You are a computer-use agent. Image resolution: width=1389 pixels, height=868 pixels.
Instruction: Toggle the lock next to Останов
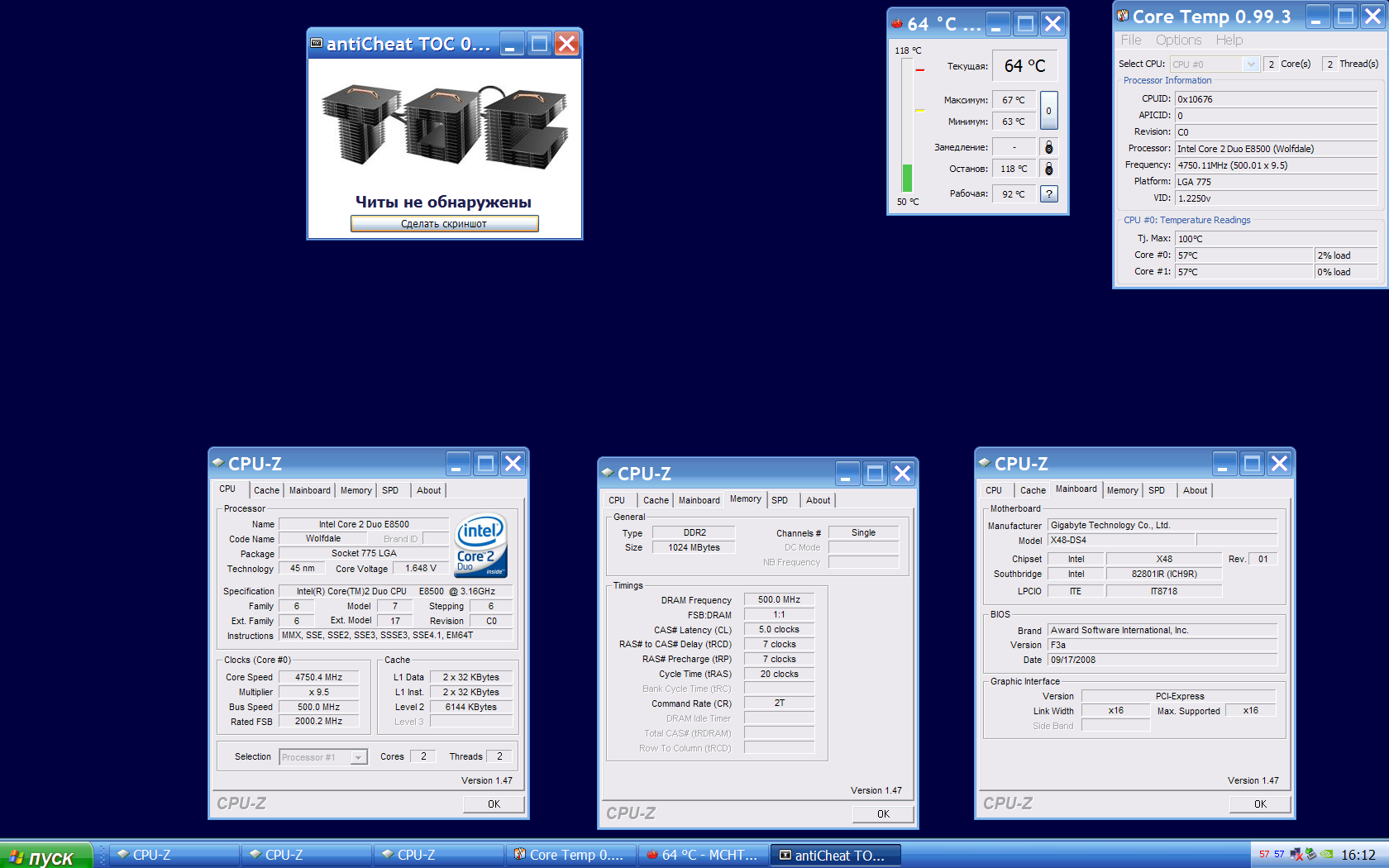click(x=1048, y=169)
